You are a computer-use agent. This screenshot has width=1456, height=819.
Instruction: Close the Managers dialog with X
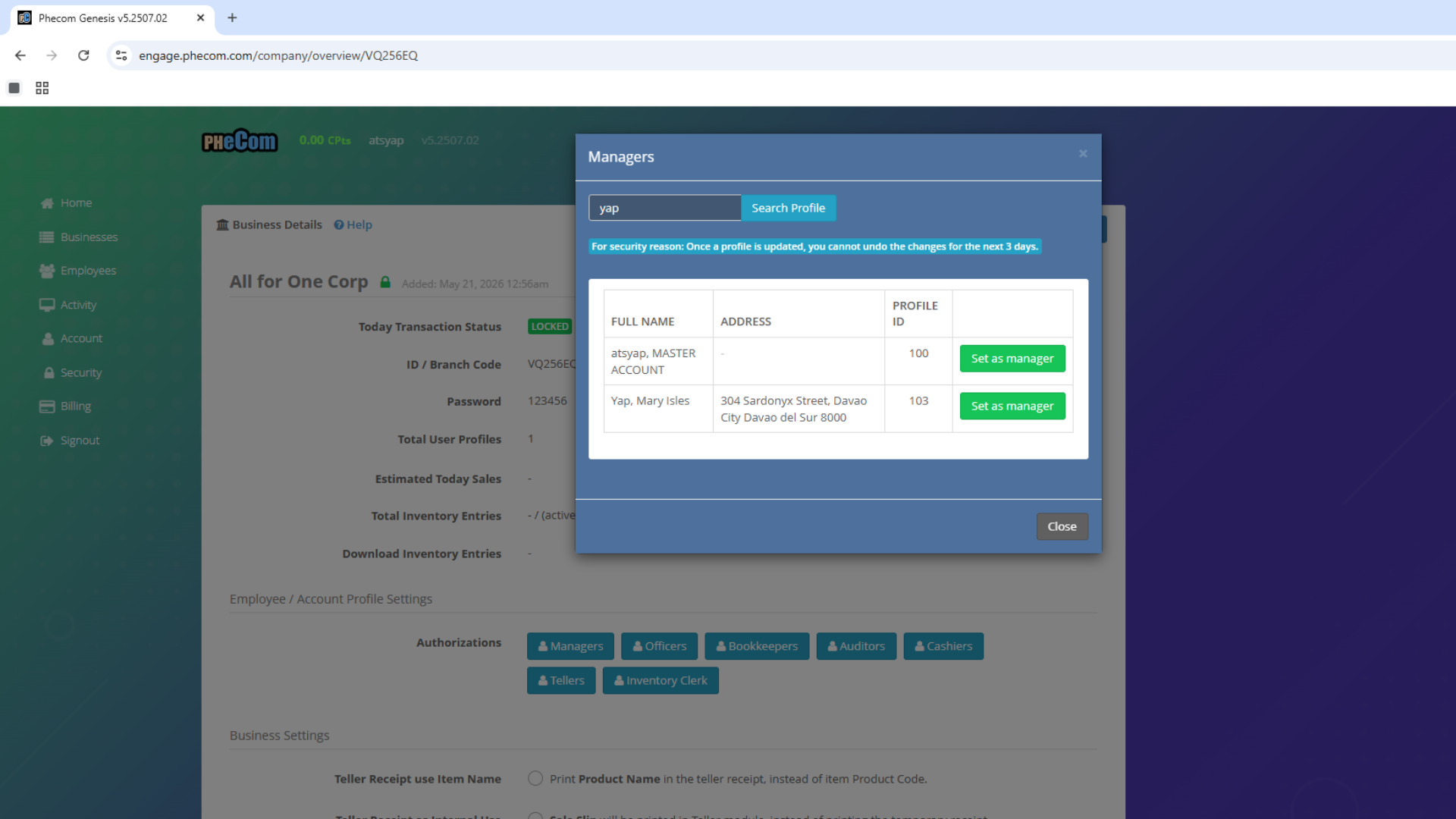coord(1083,153)
